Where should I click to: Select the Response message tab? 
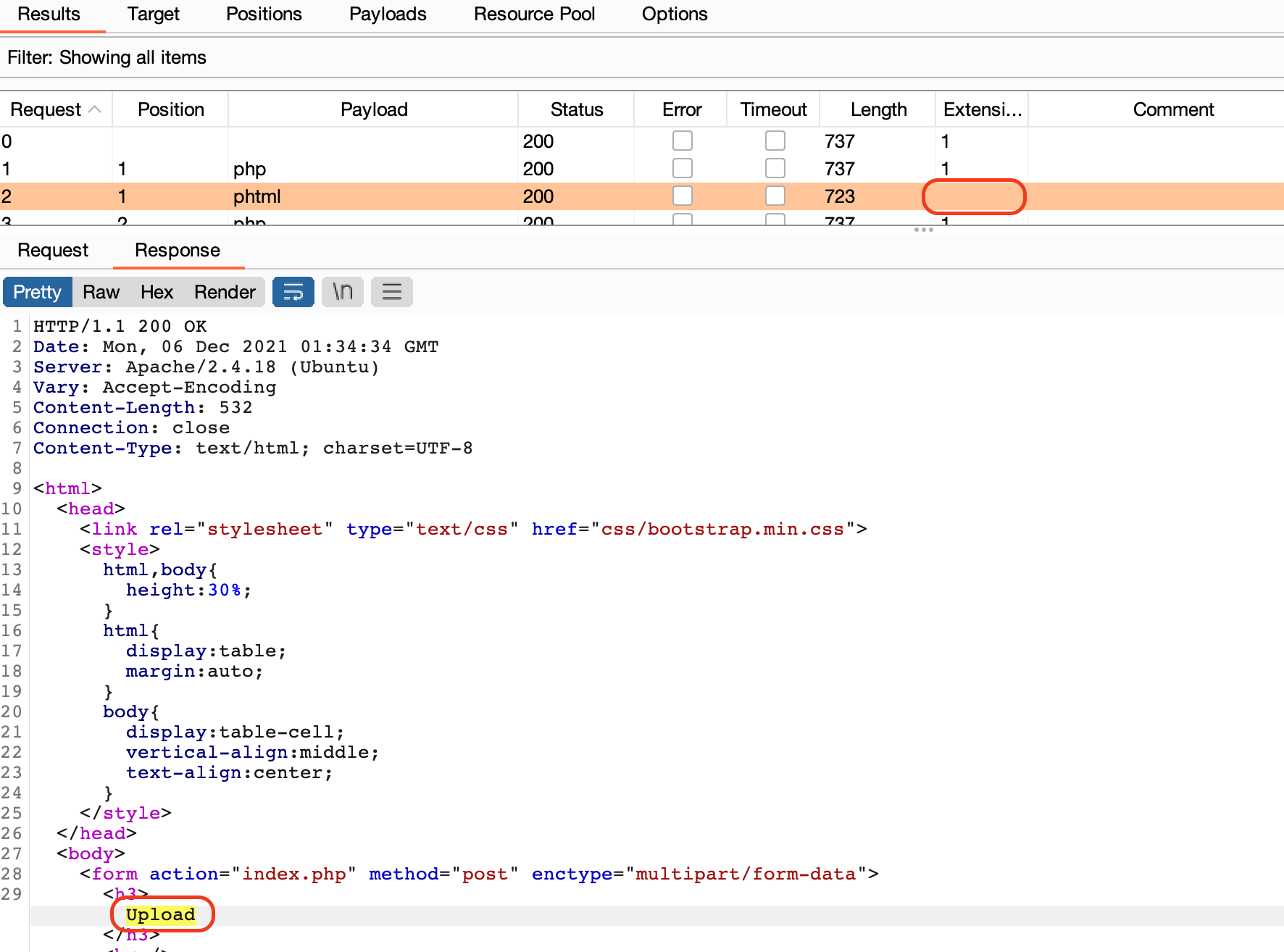[178, 250]
